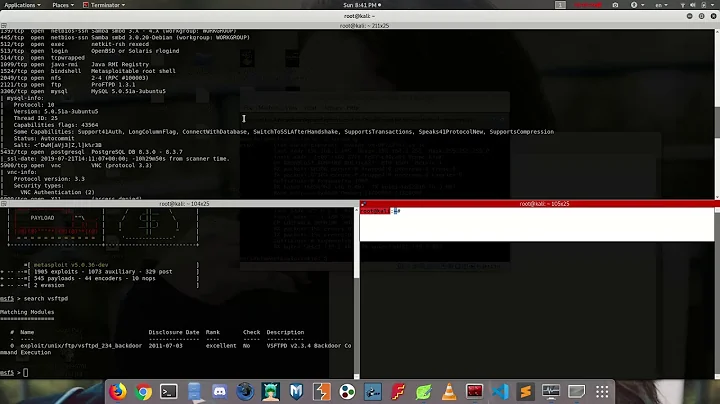Launch Burp Suite from the dock
Image resolution: width=720 pixels, height=404 pixels.
(x=321, y=392)
